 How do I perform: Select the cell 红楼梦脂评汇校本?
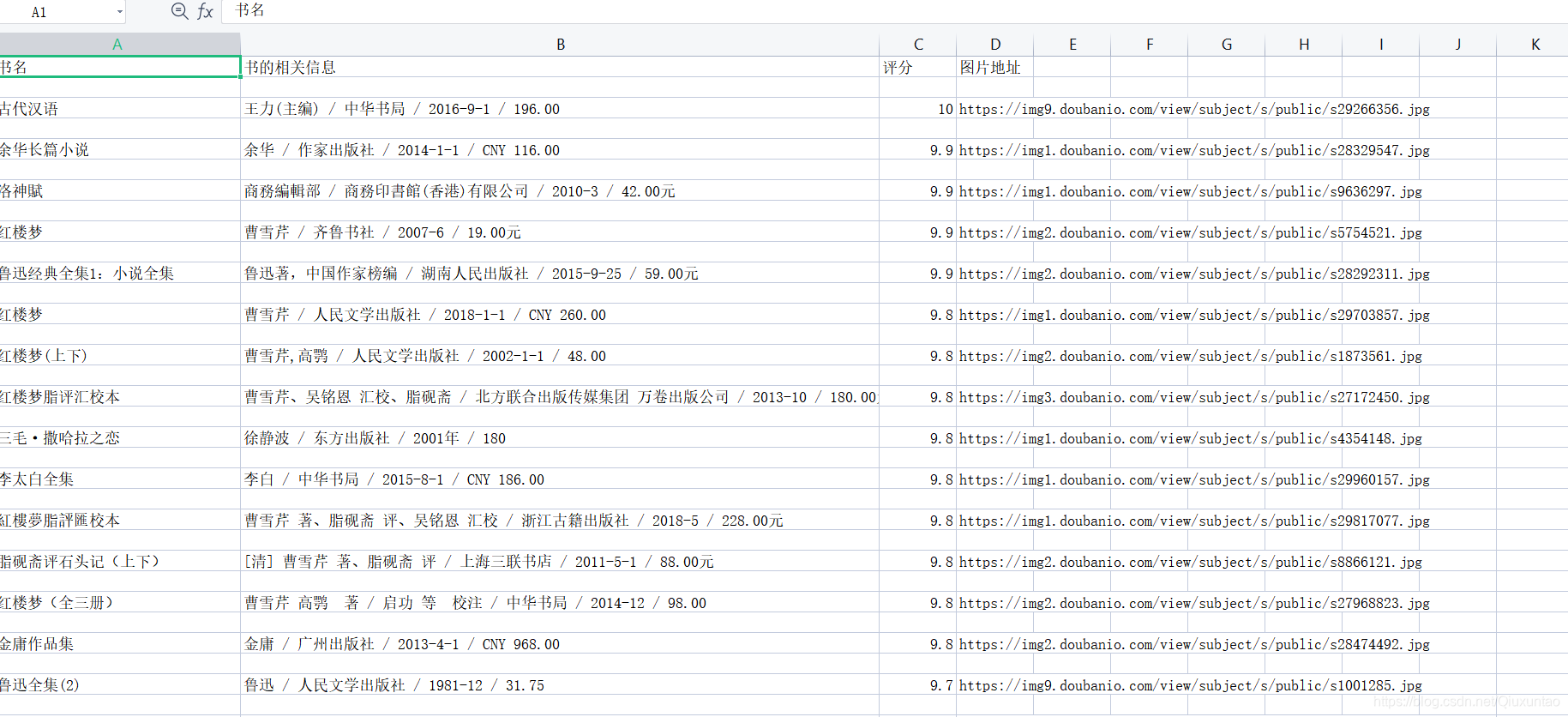(120, 396)
